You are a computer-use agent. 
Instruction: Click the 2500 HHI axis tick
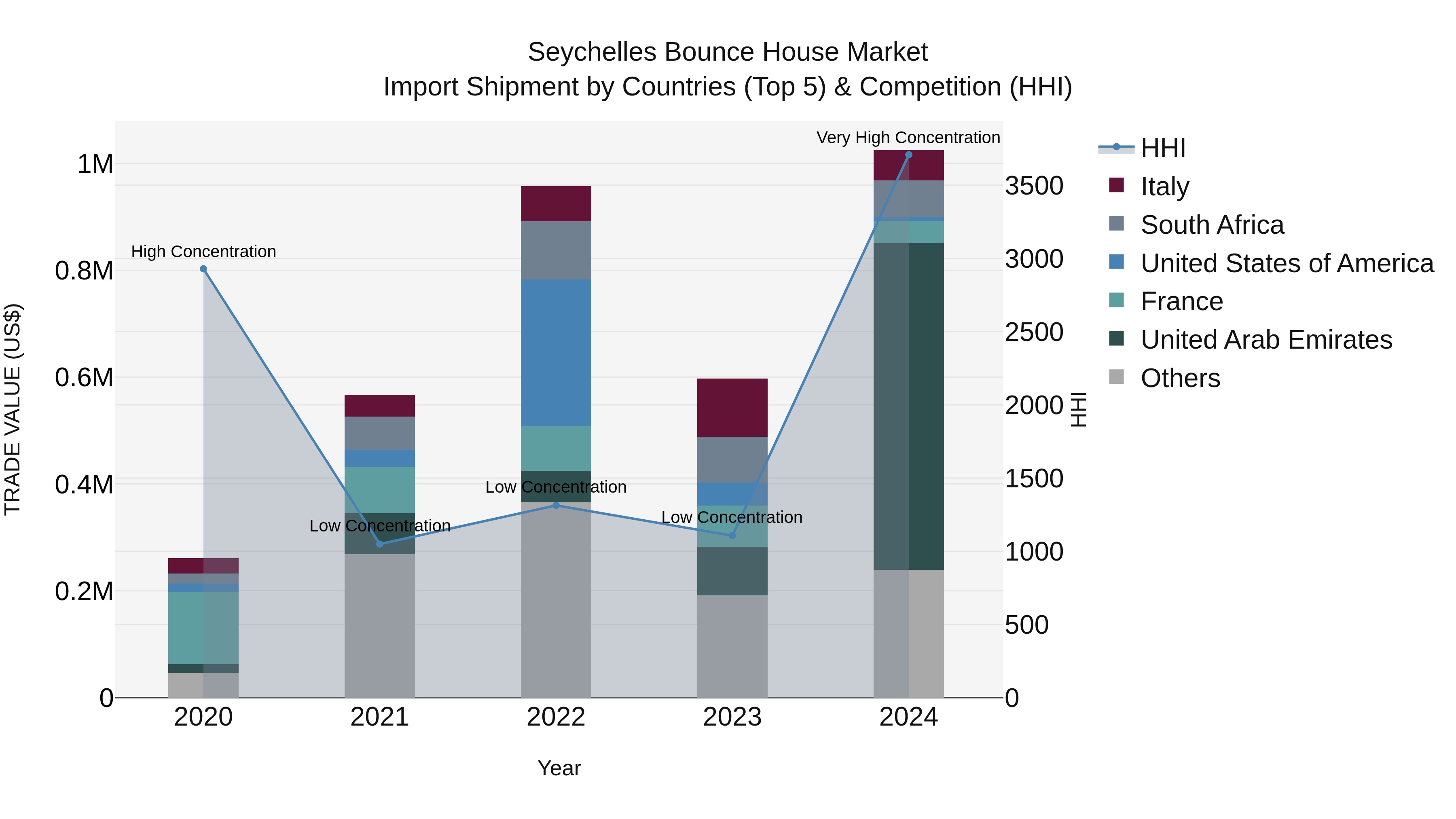point(1034,332)
